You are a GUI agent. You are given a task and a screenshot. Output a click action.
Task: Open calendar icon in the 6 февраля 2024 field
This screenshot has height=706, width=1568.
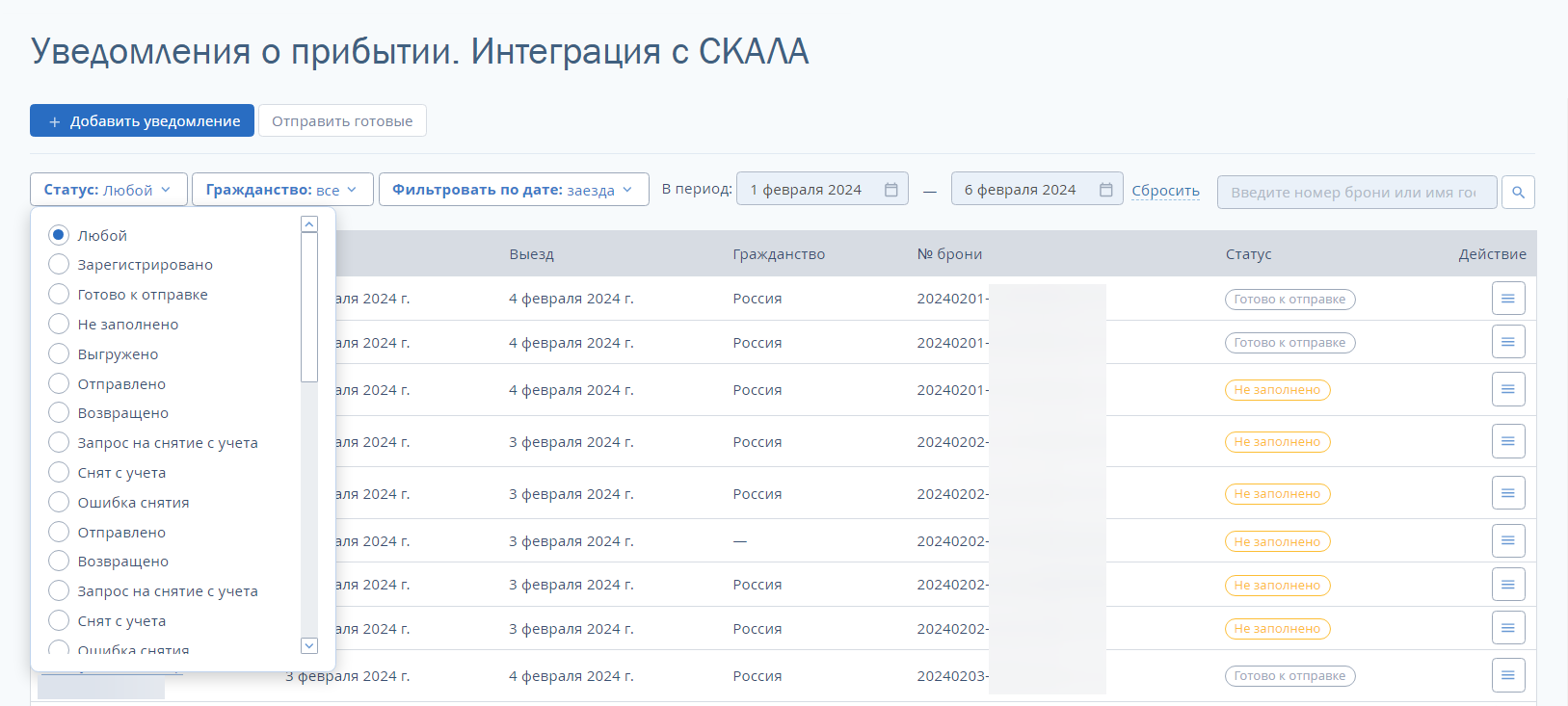tap(1105, 190)
